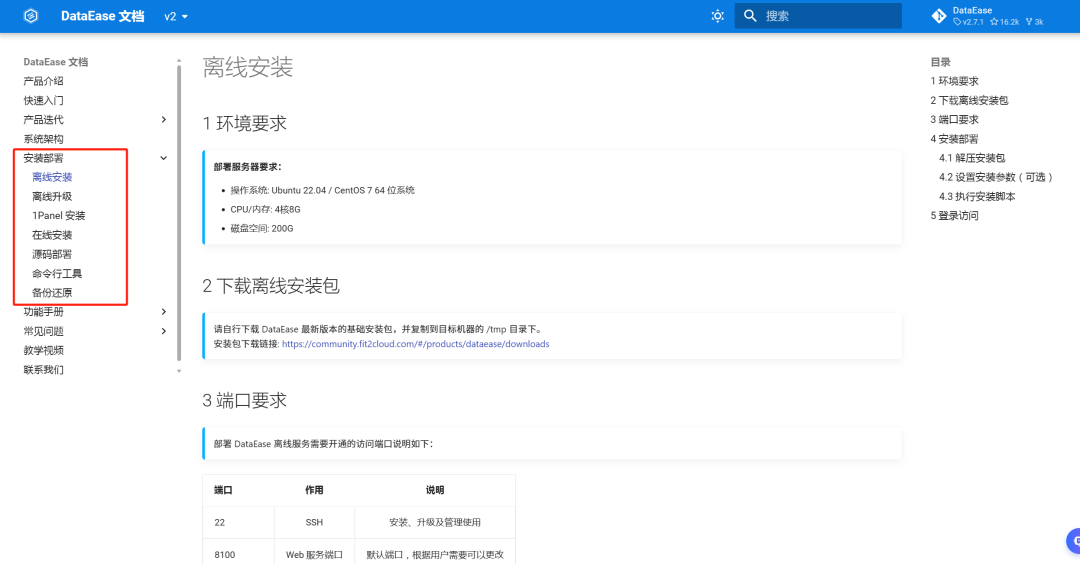Select 离线升级 in the sidebar

(52, 196)
